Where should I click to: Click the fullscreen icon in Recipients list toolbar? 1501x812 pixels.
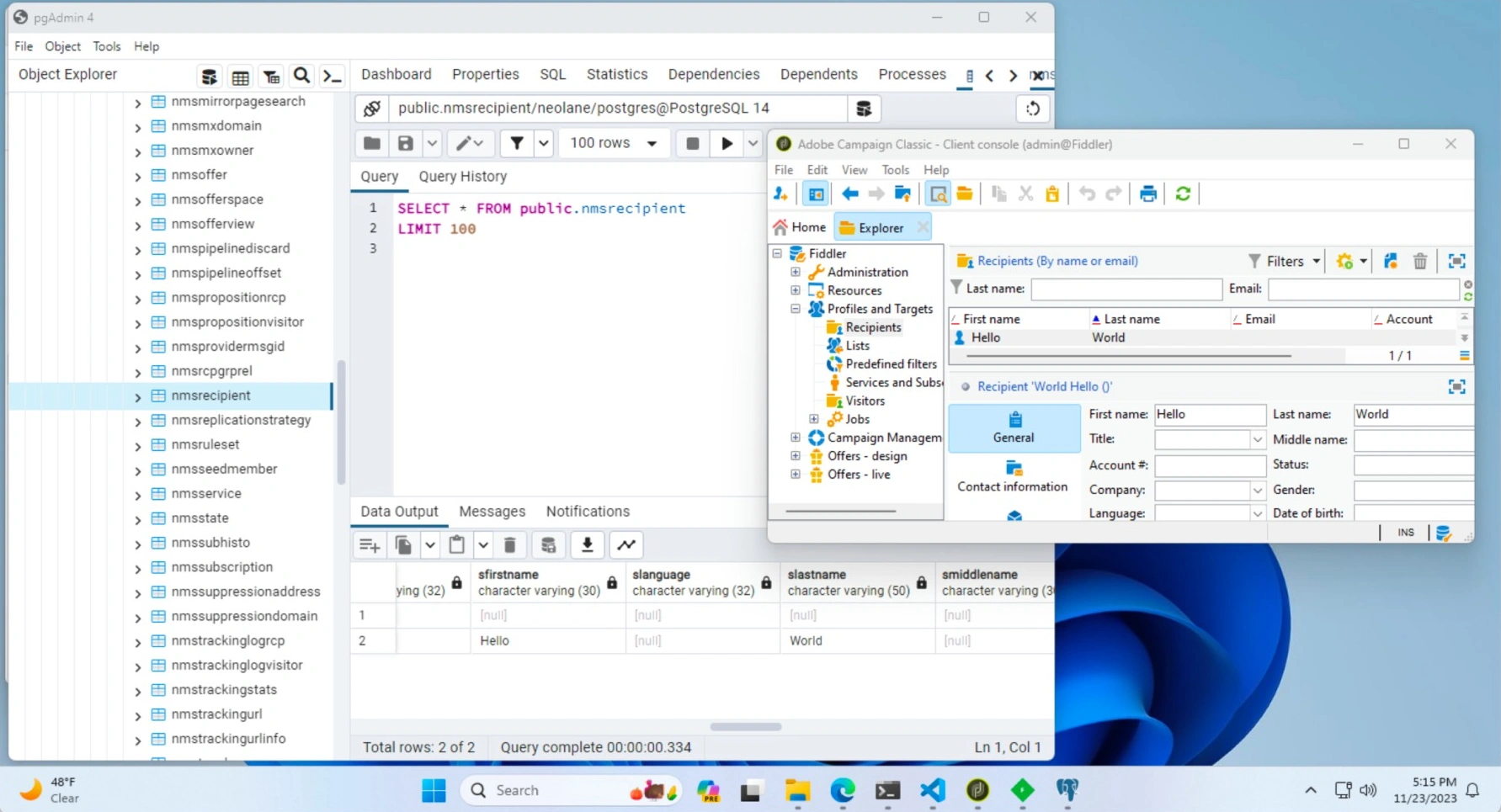click(x=1457, y=262)
